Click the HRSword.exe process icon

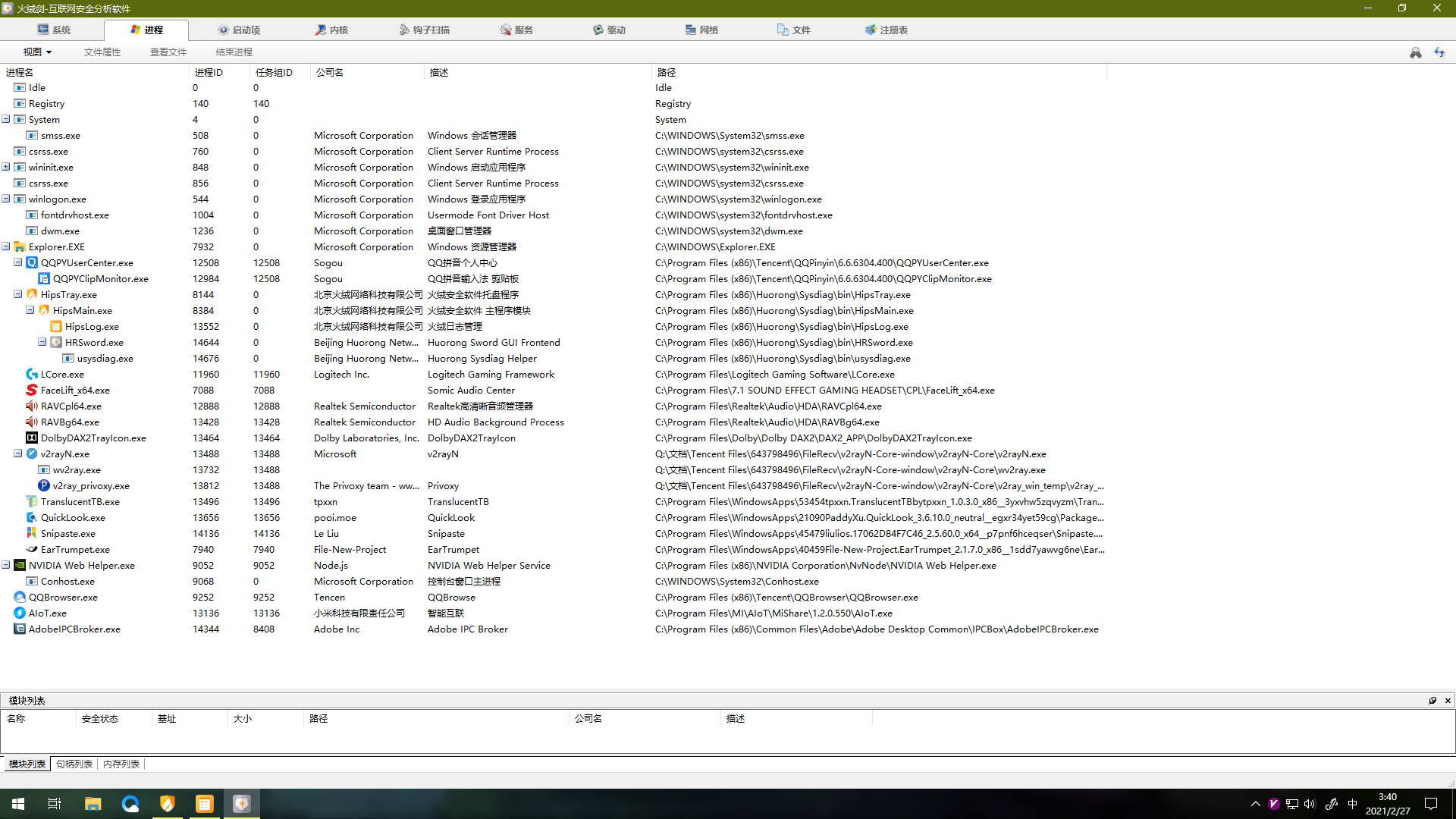click(56, 343)
